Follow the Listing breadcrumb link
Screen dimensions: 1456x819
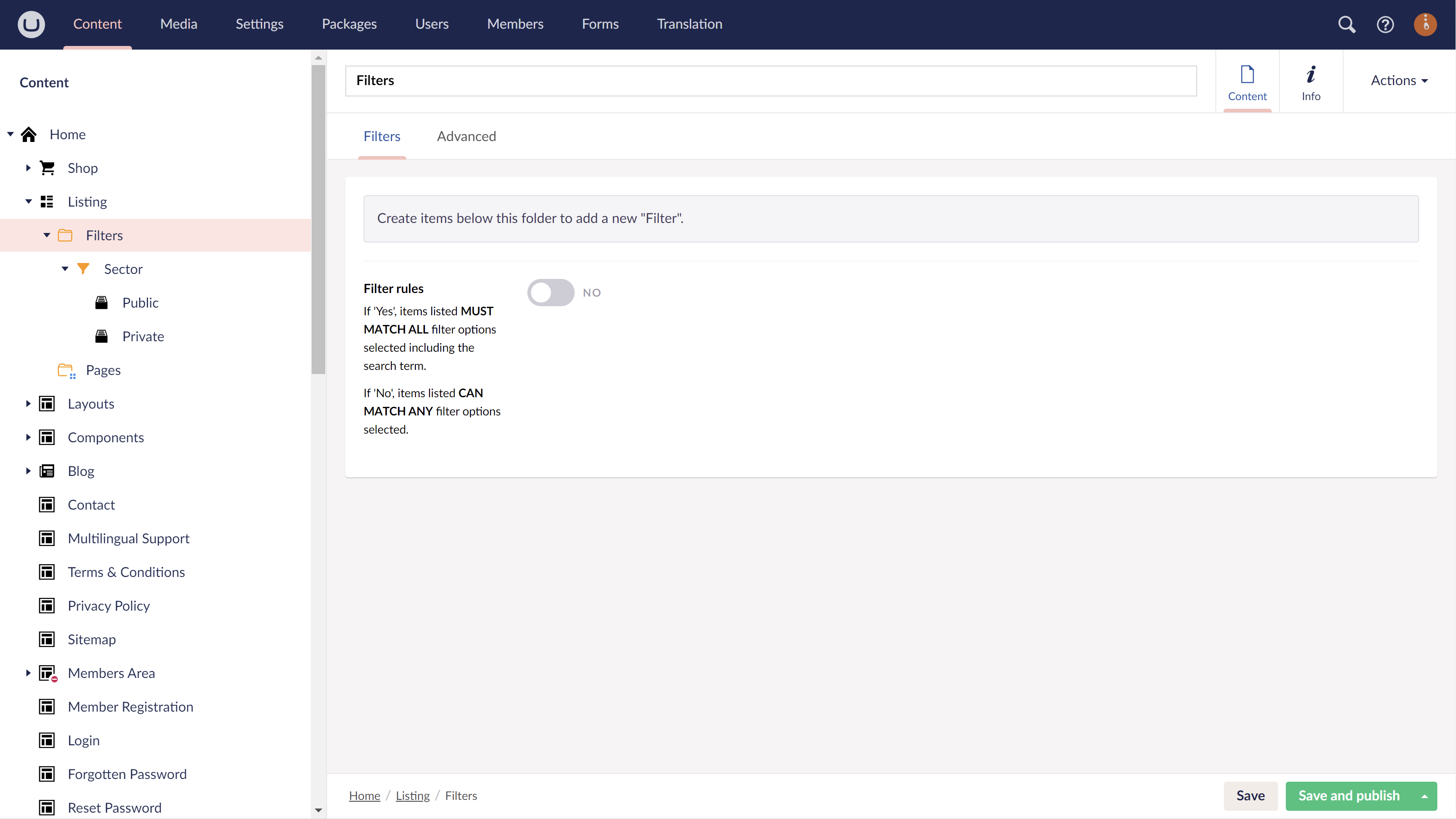point(412,796)
